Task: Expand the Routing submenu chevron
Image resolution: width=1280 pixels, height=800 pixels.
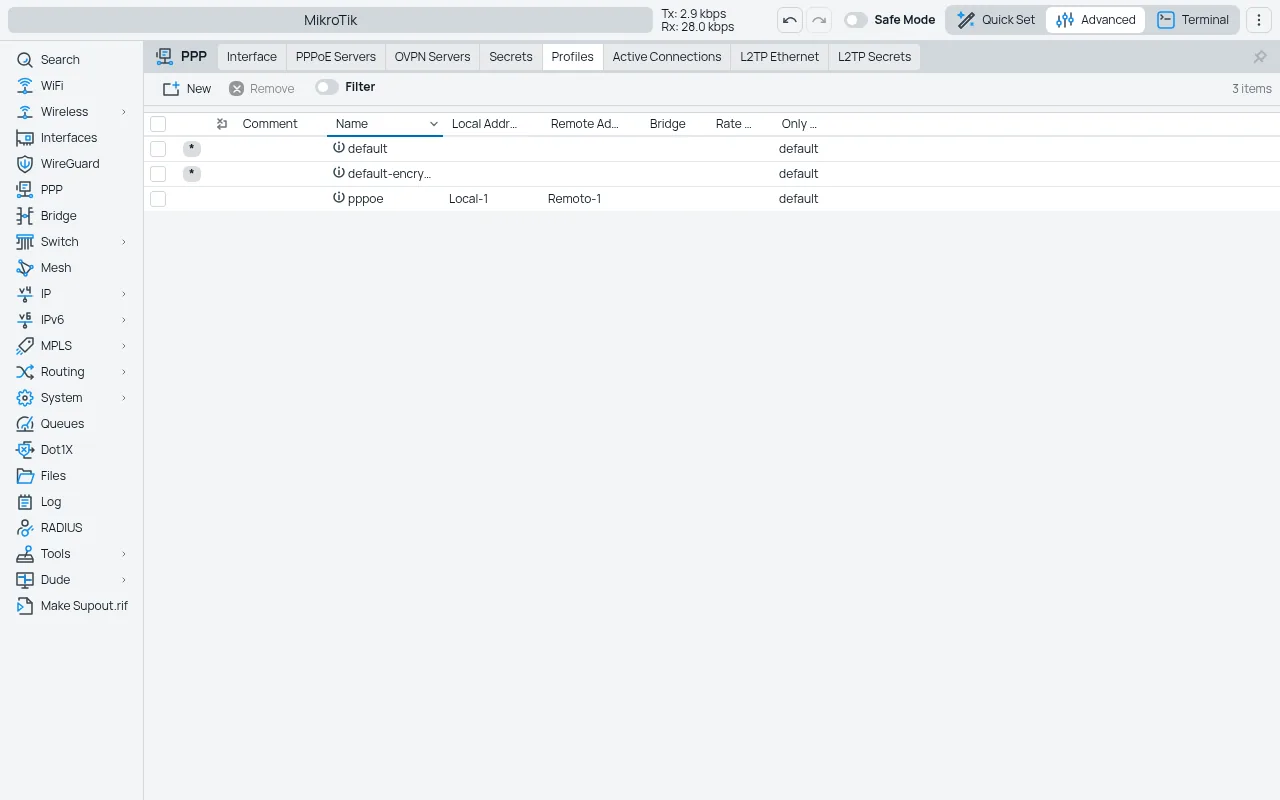Action: 124,372
